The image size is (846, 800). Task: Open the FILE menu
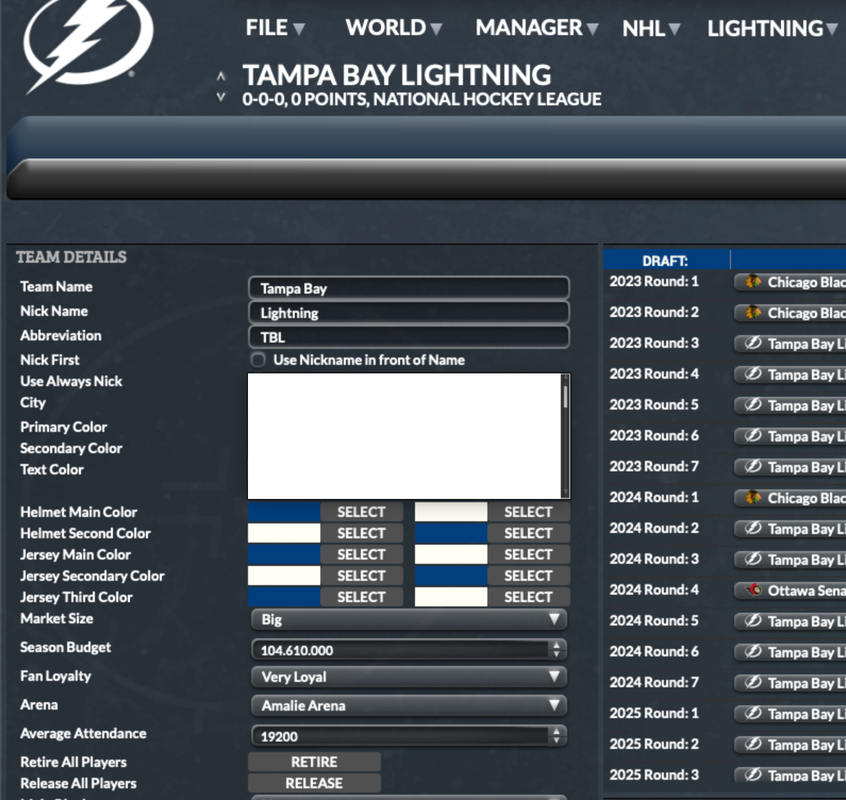click(x=275, y=28)
